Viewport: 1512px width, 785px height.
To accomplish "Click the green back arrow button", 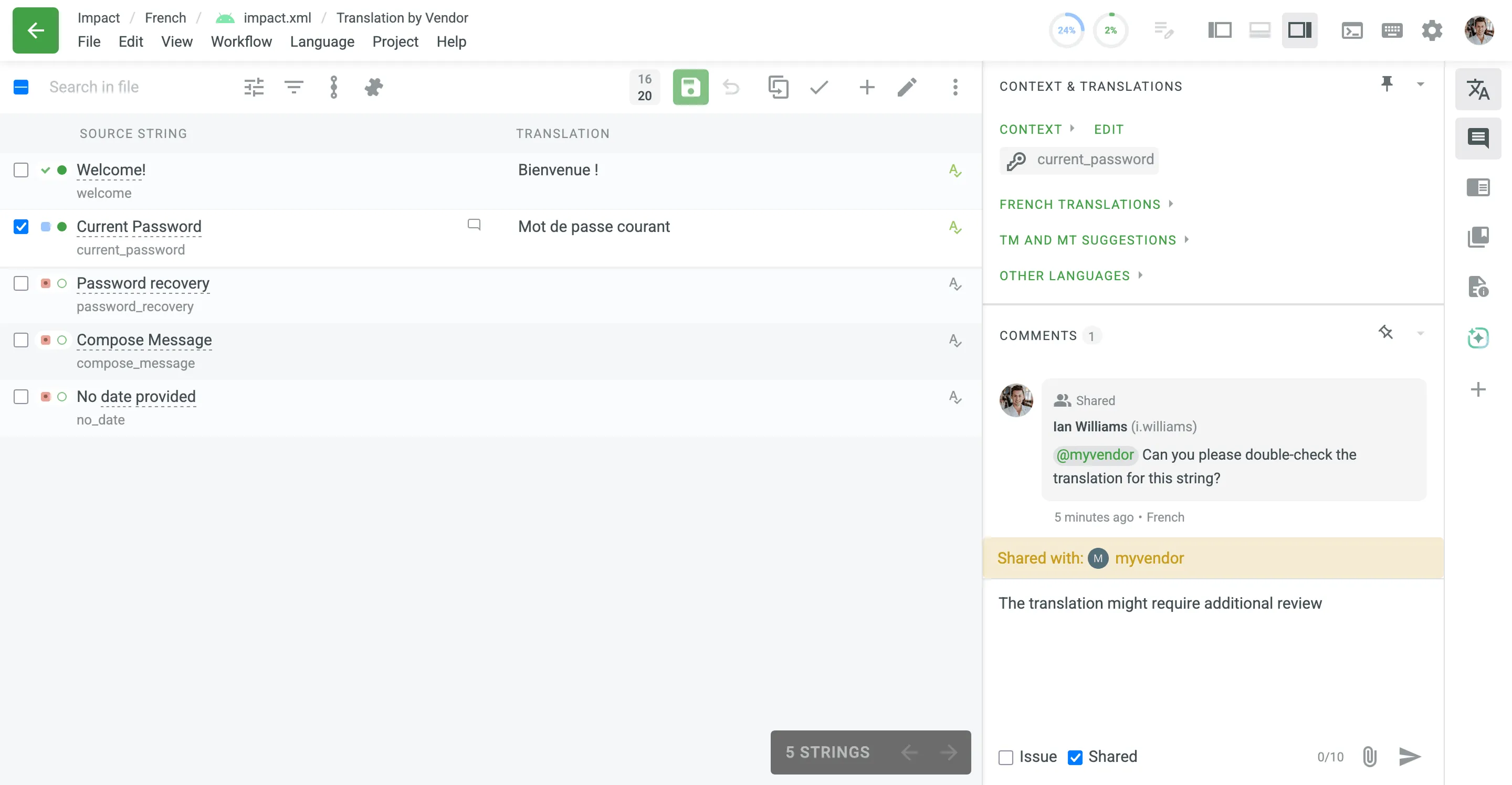I will (x=35, y=30).
